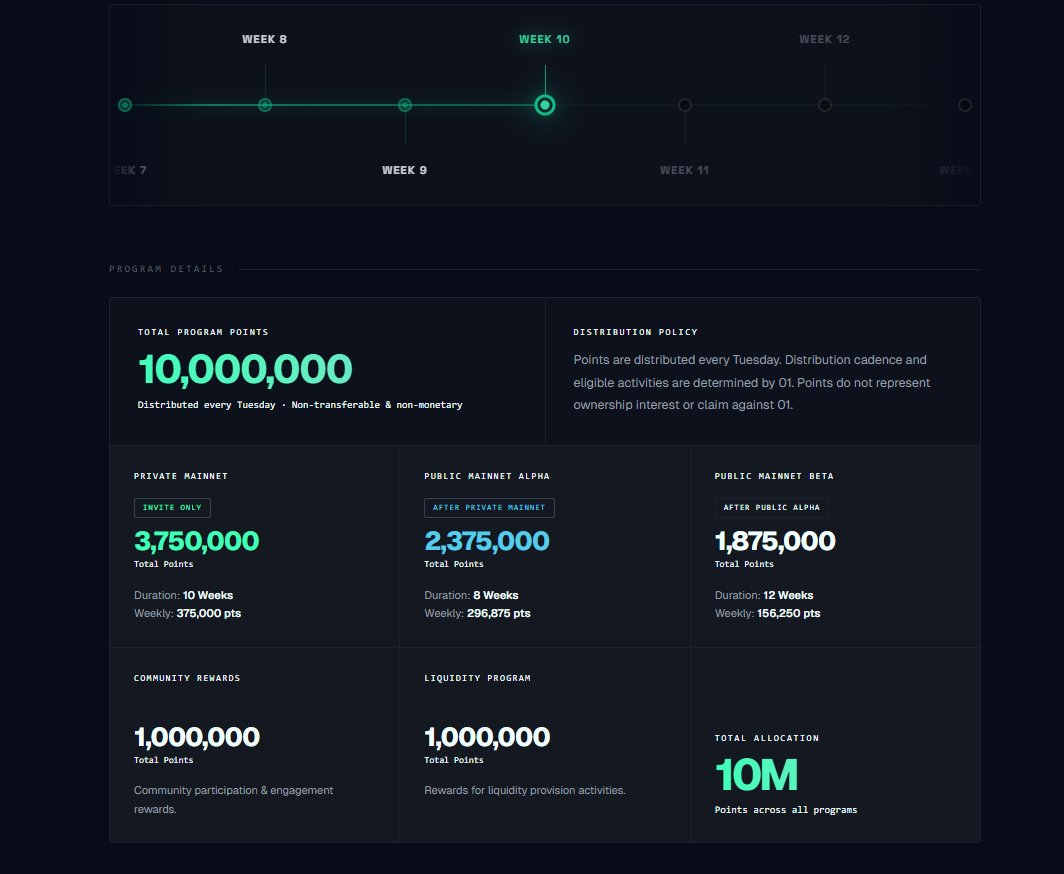Click the PUBLIC MAINNET ALPHA heading

point(487,476)
